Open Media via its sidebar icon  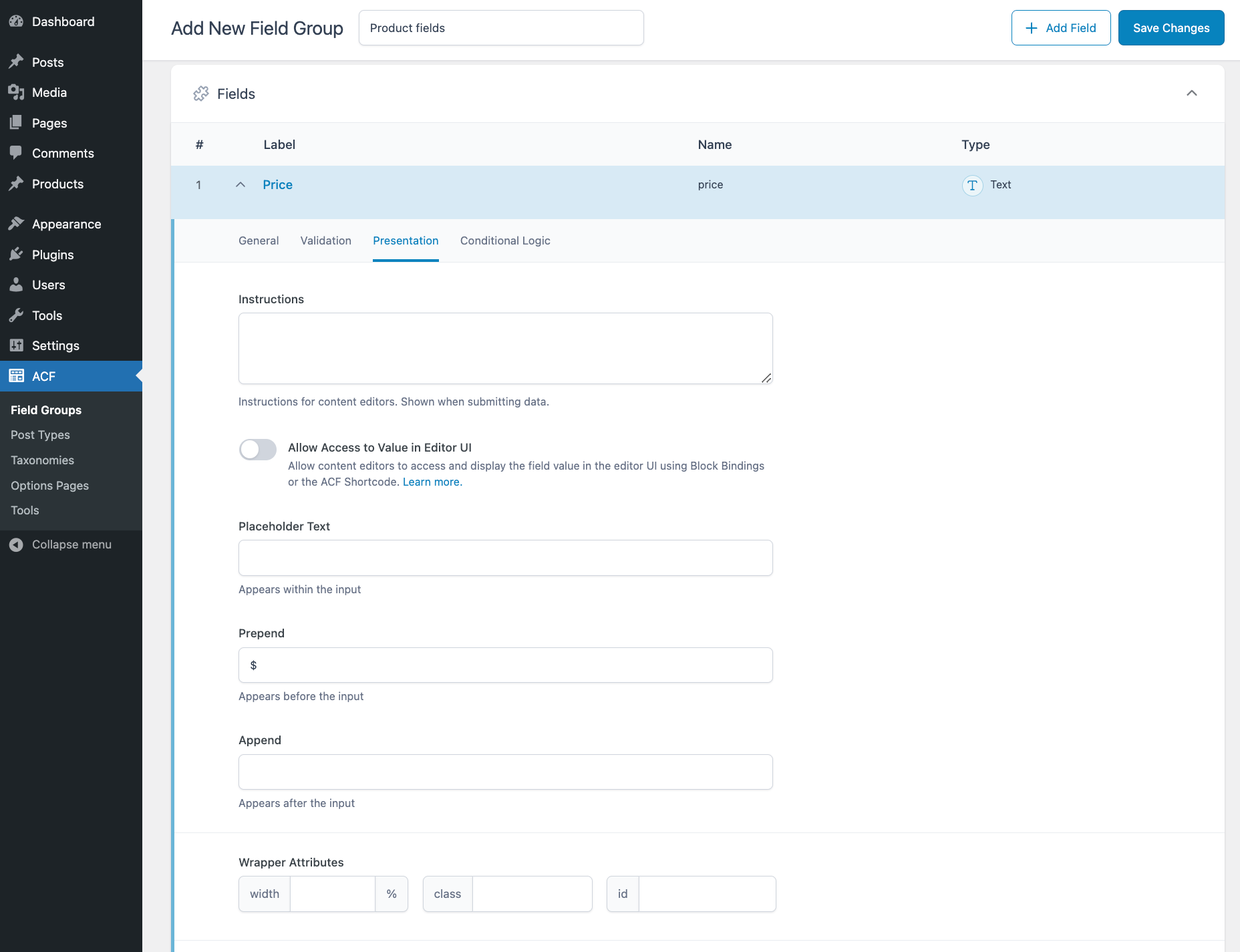pyautogui.click(x=16, y=92)
